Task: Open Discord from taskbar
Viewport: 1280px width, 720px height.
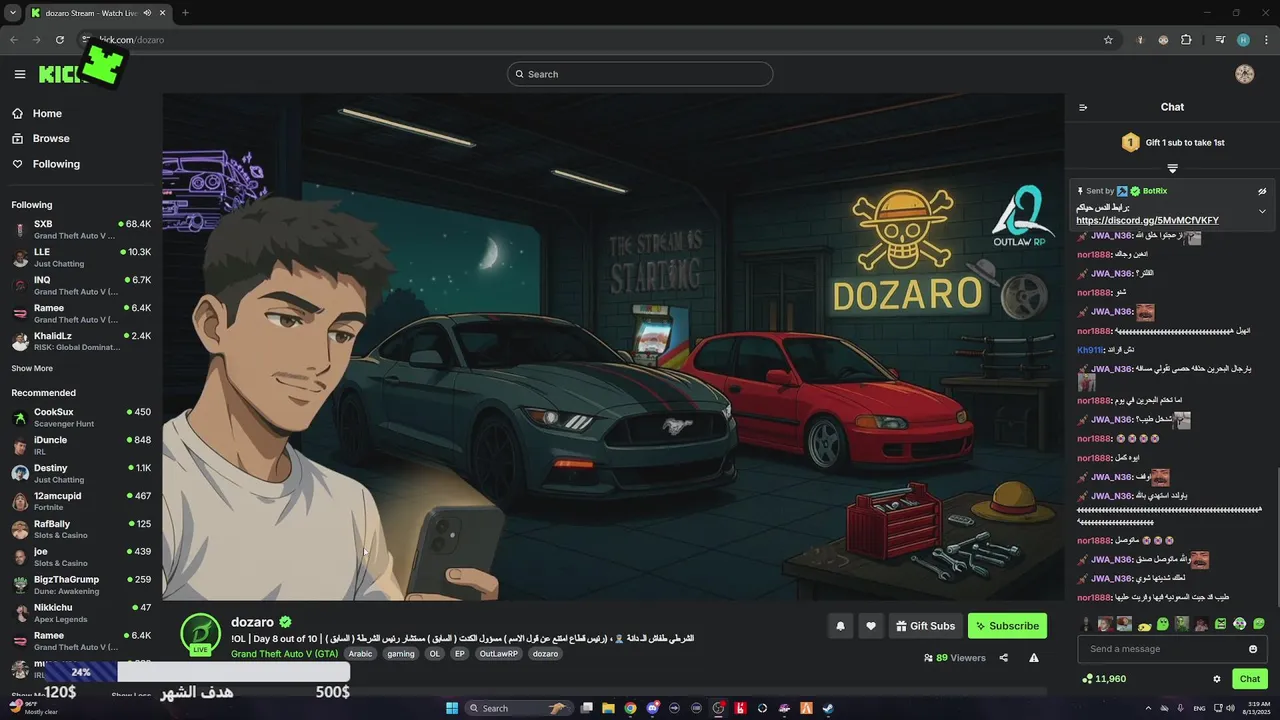Action: point(652,708)
